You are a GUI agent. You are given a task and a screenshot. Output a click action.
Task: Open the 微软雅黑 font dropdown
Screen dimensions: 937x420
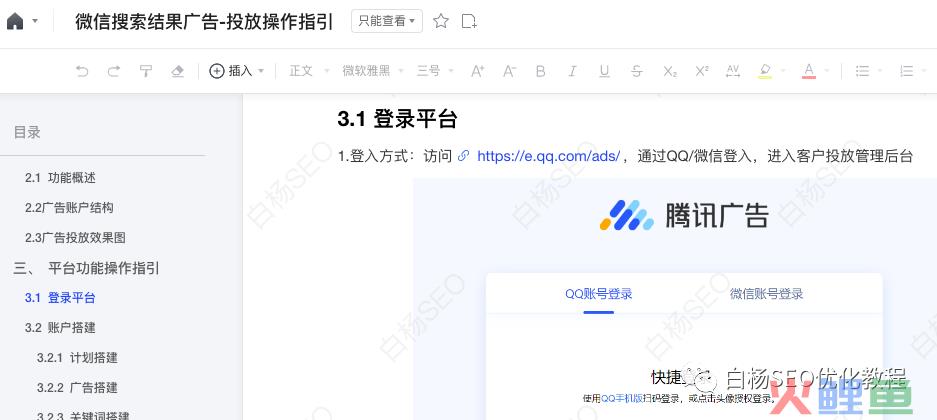(x=372, y=71)
